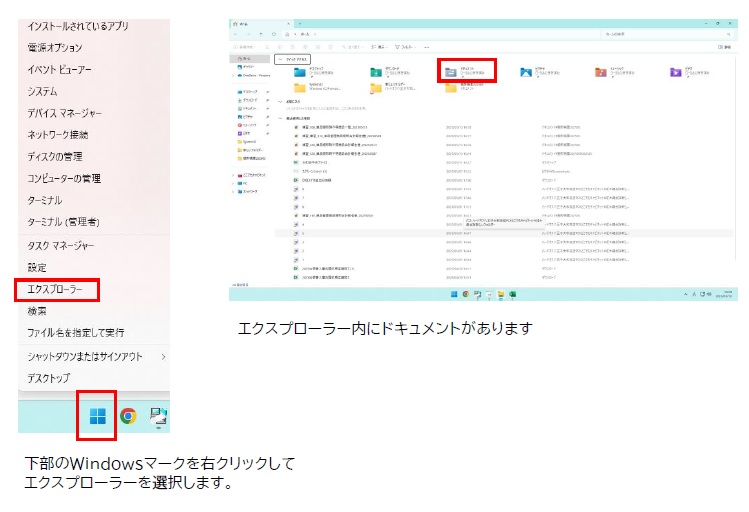Image resolution: width=749 pixels, height=512 pixels.
Task: Open Google Chrome from the taskbar
Action: 128,417
